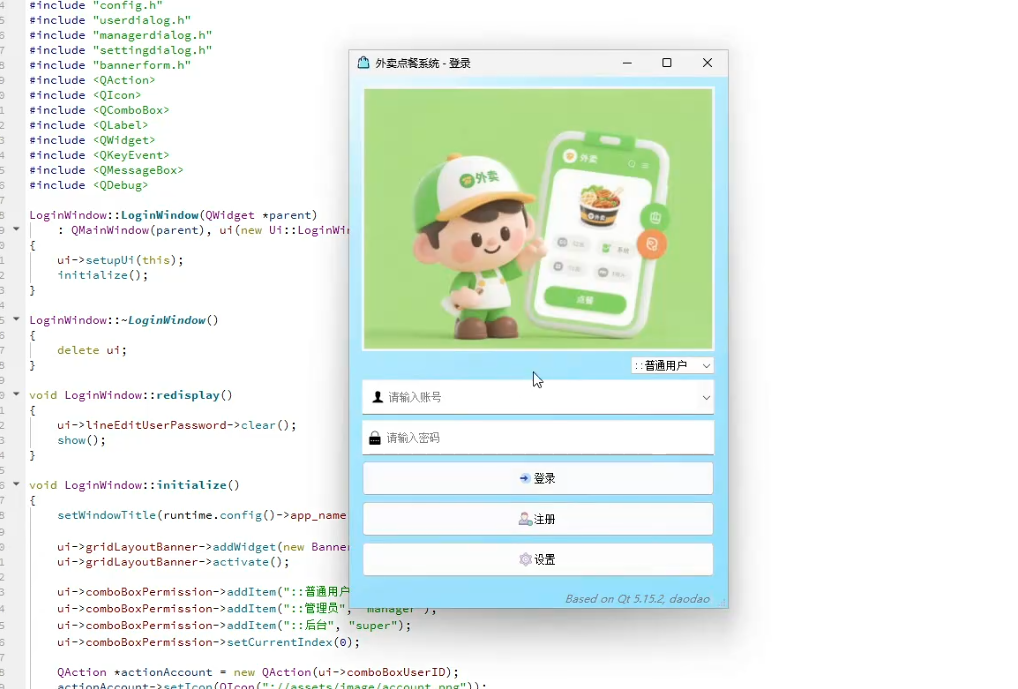Click the gear icon on the 设置 button
Viewport: 1018px width, 689px height.
524,558
